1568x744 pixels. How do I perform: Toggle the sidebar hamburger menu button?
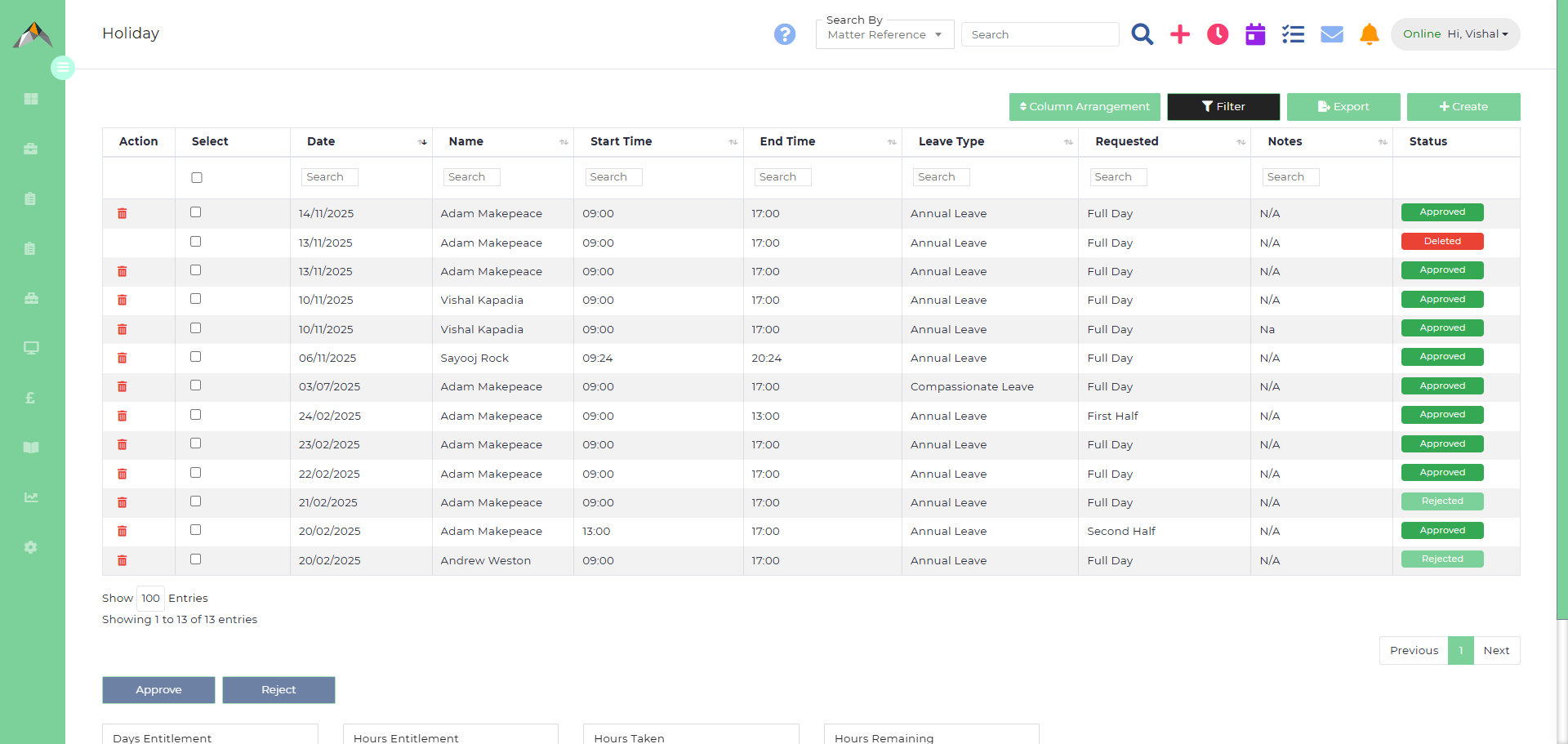(x=63, y=68)
